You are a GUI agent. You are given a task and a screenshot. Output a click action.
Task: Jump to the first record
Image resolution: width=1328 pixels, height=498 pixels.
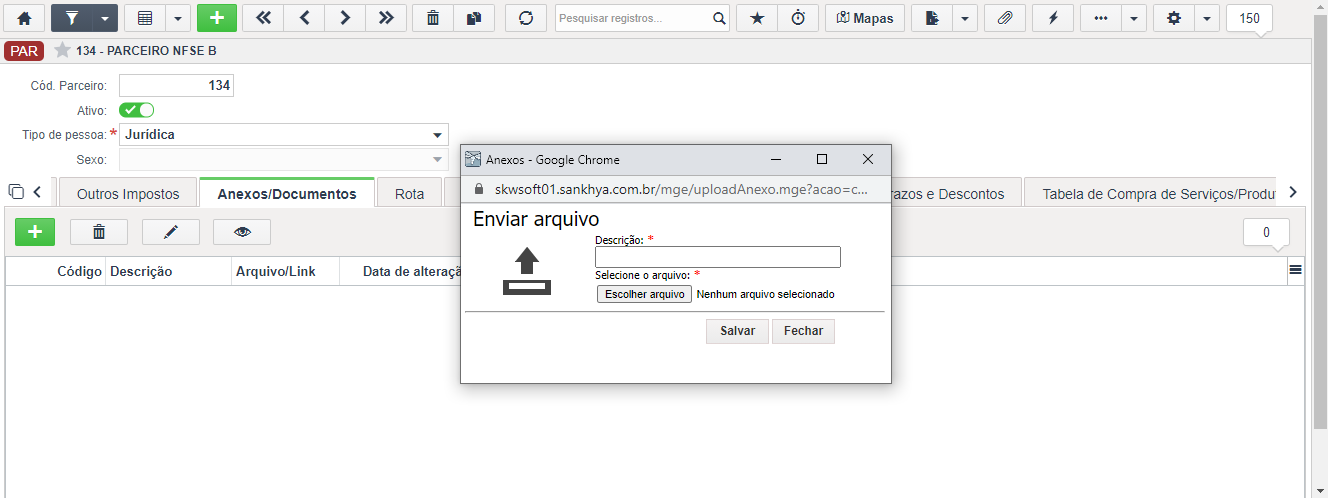tap(263, 18)
